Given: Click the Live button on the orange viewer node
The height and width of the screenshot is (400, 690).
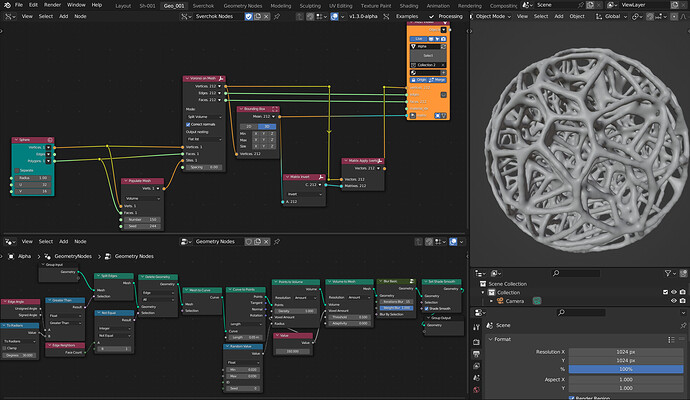Looking at the screenshot, I should coord(418,39).
